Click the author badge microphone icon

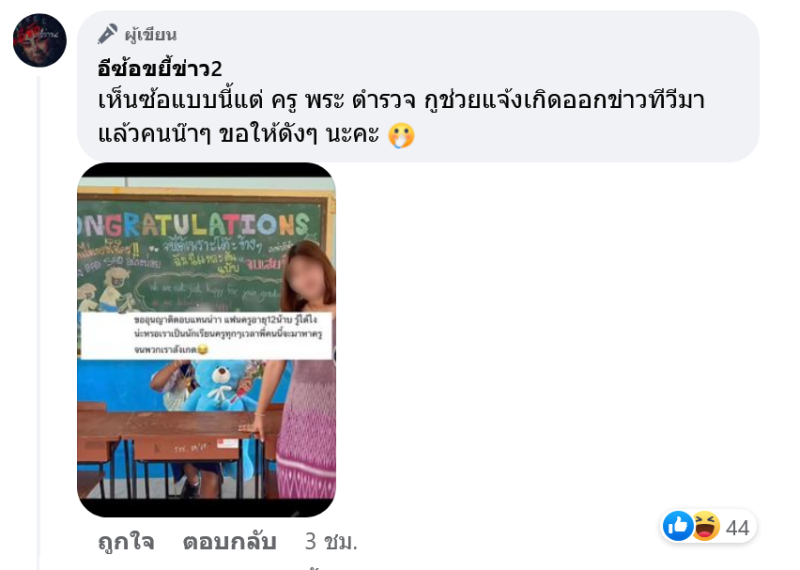point(107,34)
